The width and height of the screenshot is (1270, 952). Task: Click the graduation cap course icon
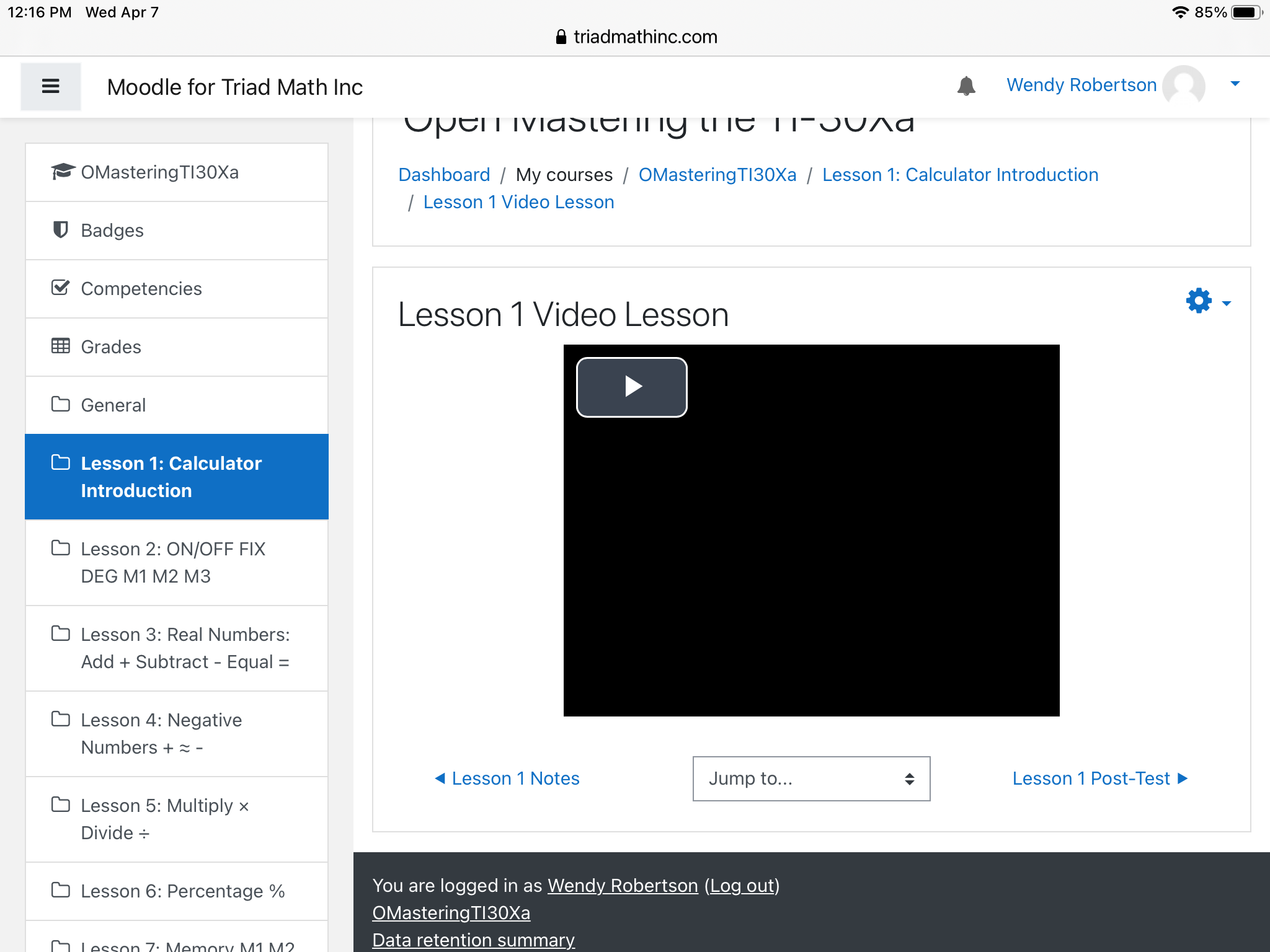(x=62, y=171)
